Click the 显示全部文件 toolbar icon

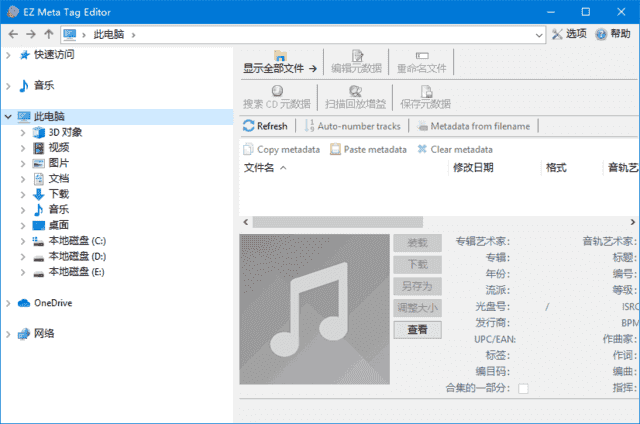pyautogui.click(x=280, y=56)
